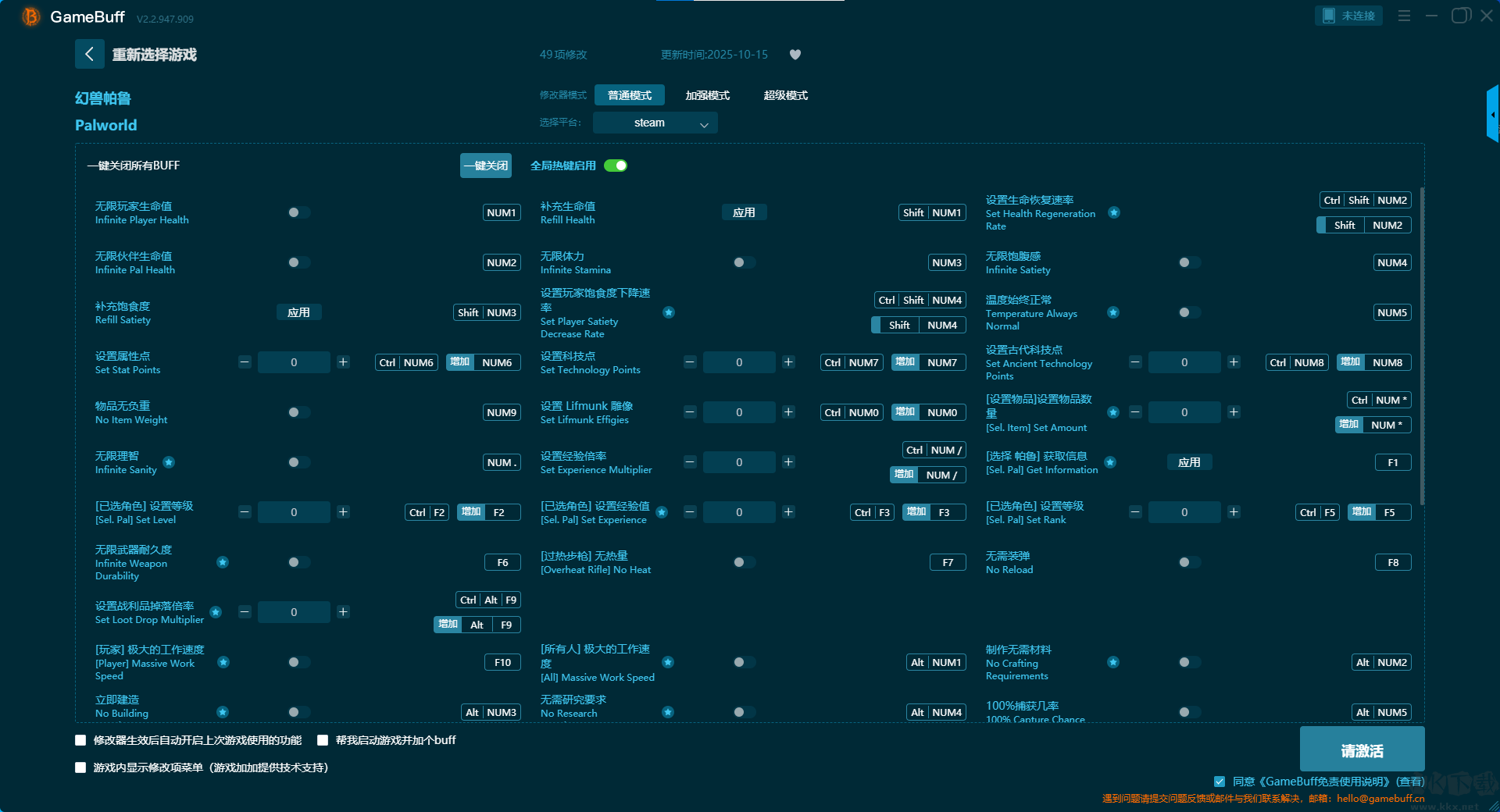Viewport: 1500px width, 812px height.
Task: Click the NUM1 hotkey for Infinite Player Health
Action: pos(502,212)
